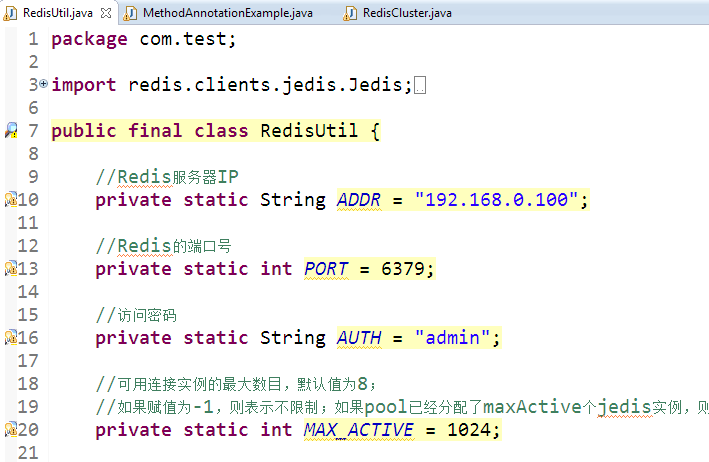
Task: Click the package name com.test
Action: [x=183, y=39]
